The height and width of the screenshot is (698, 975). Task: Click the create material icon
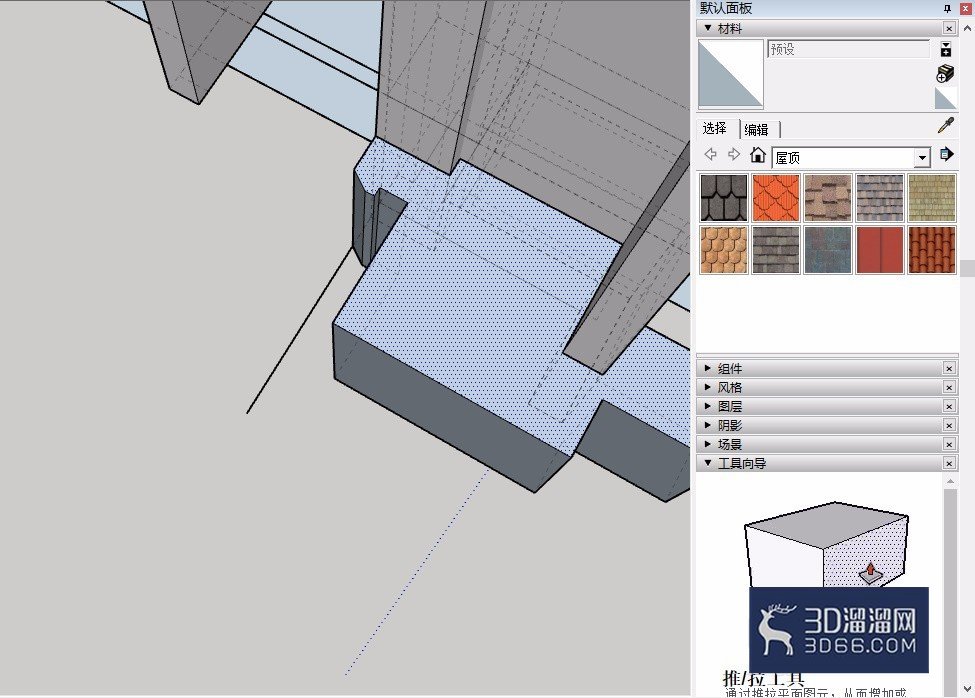(945, 73)
